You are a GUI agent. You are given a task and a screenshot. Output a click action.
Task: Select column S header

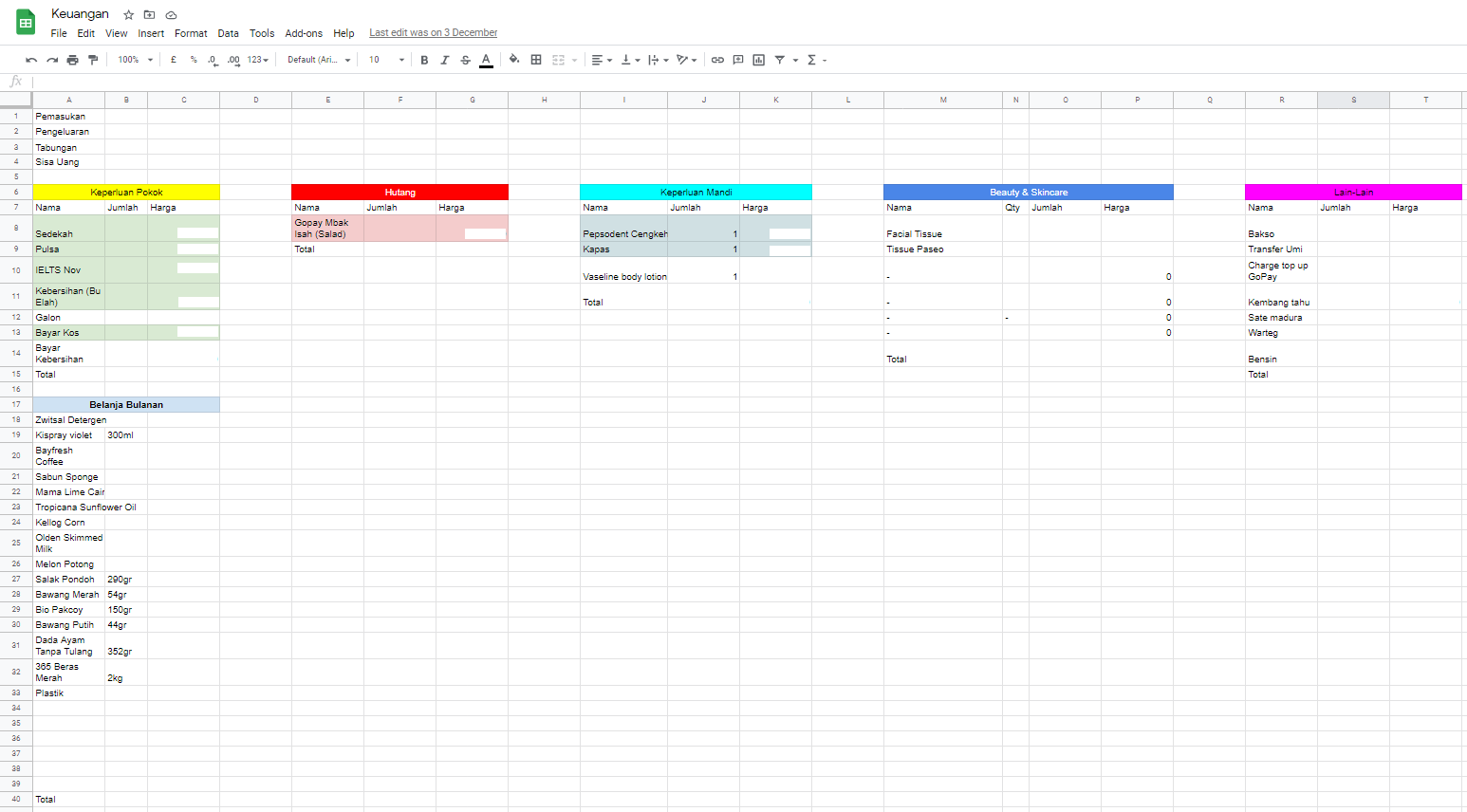1353,100
